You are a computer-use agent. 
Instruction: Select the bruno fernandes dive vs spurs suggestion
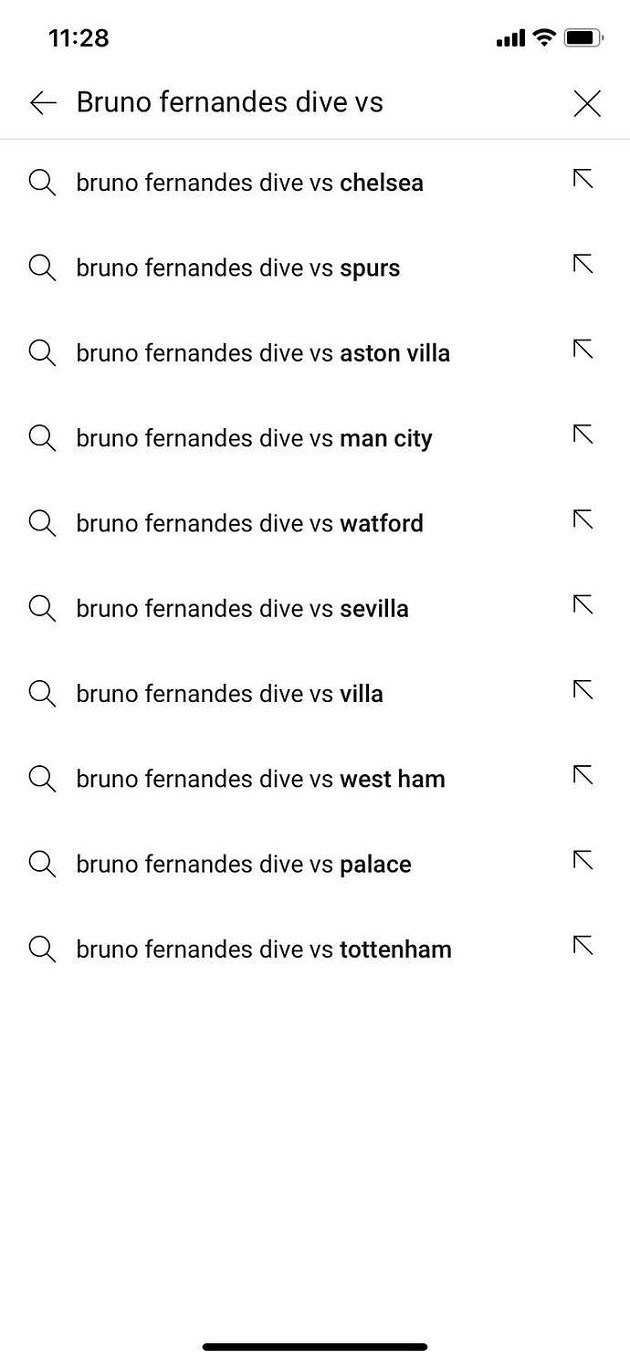pyautogui.click(x=238, y=268)
